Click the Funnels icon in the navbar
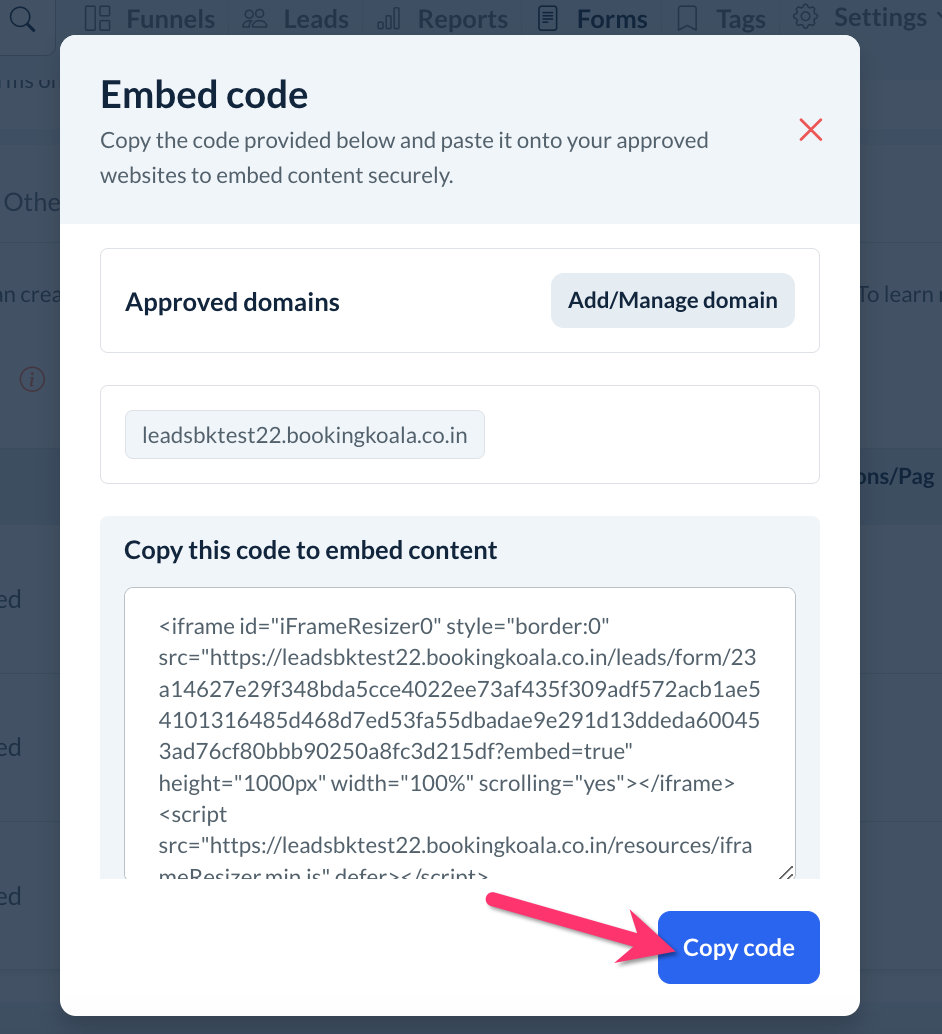The image size is (942, 1034). pos(97,18)
